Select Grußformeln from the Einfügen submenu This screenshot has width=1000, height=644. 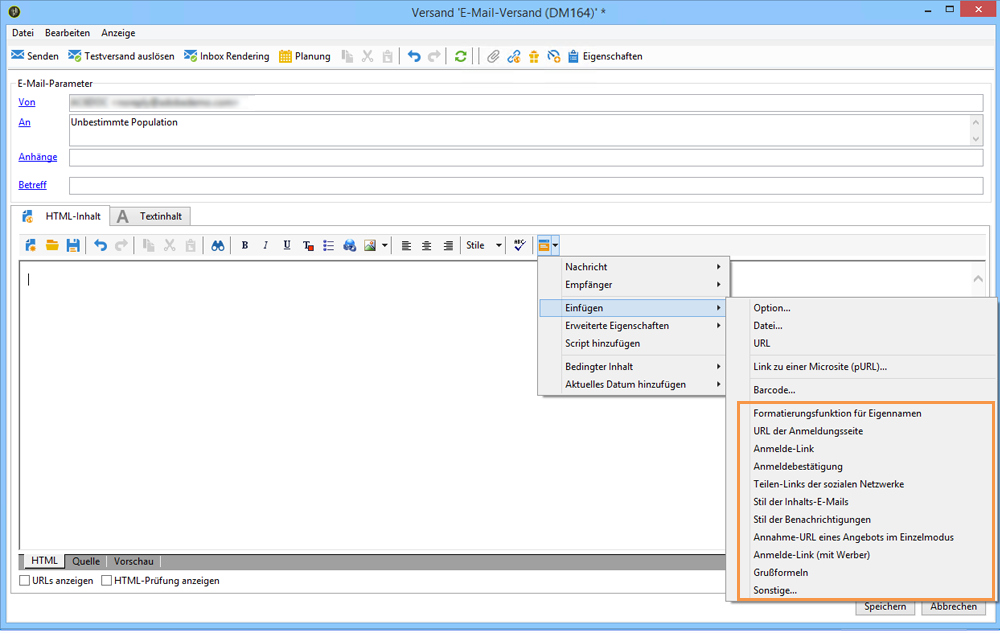click(x=780, y=573)
